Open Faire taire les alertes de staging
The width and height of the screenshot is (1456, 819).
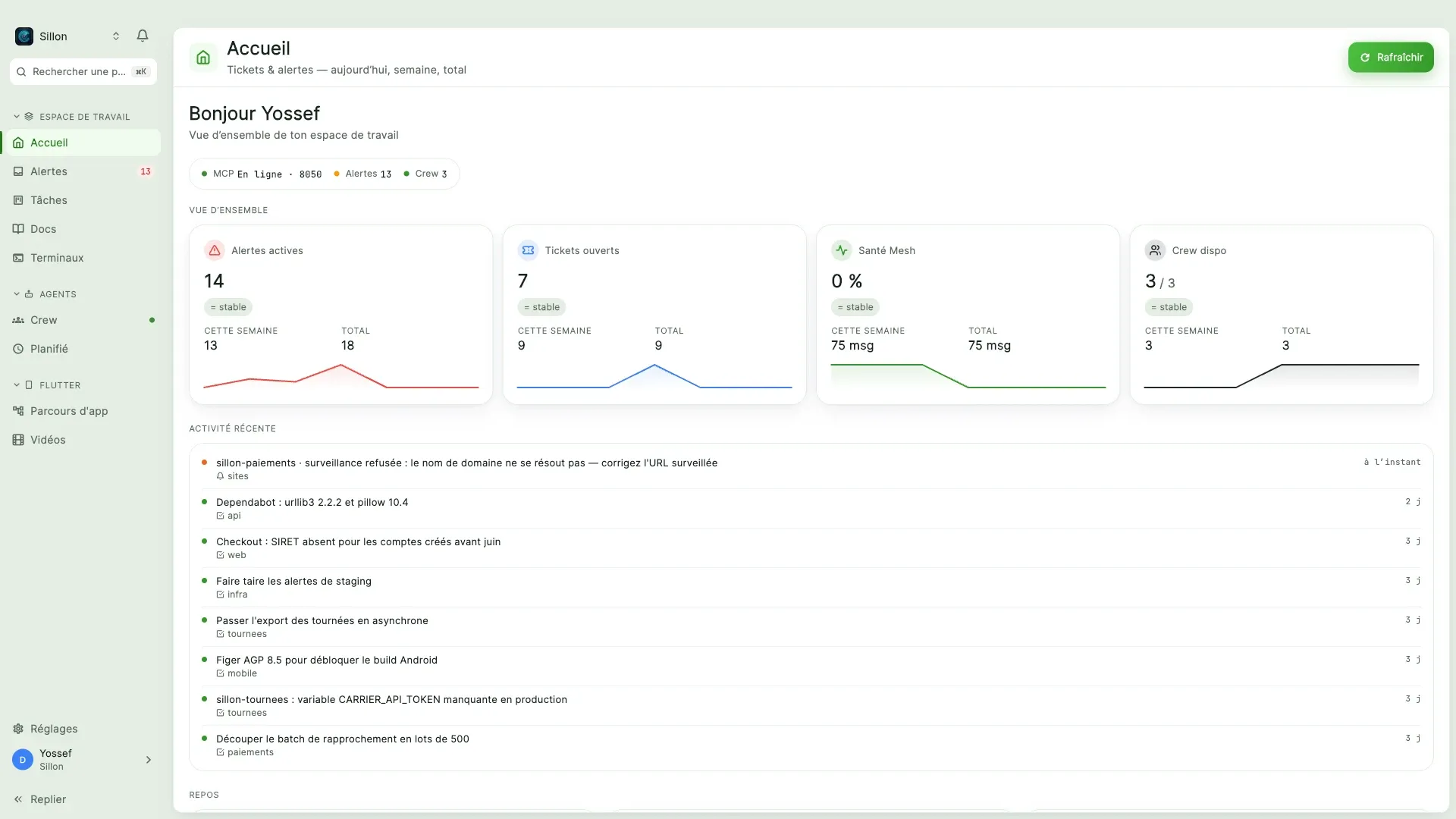pyautogui.click(x=811, y=587)
